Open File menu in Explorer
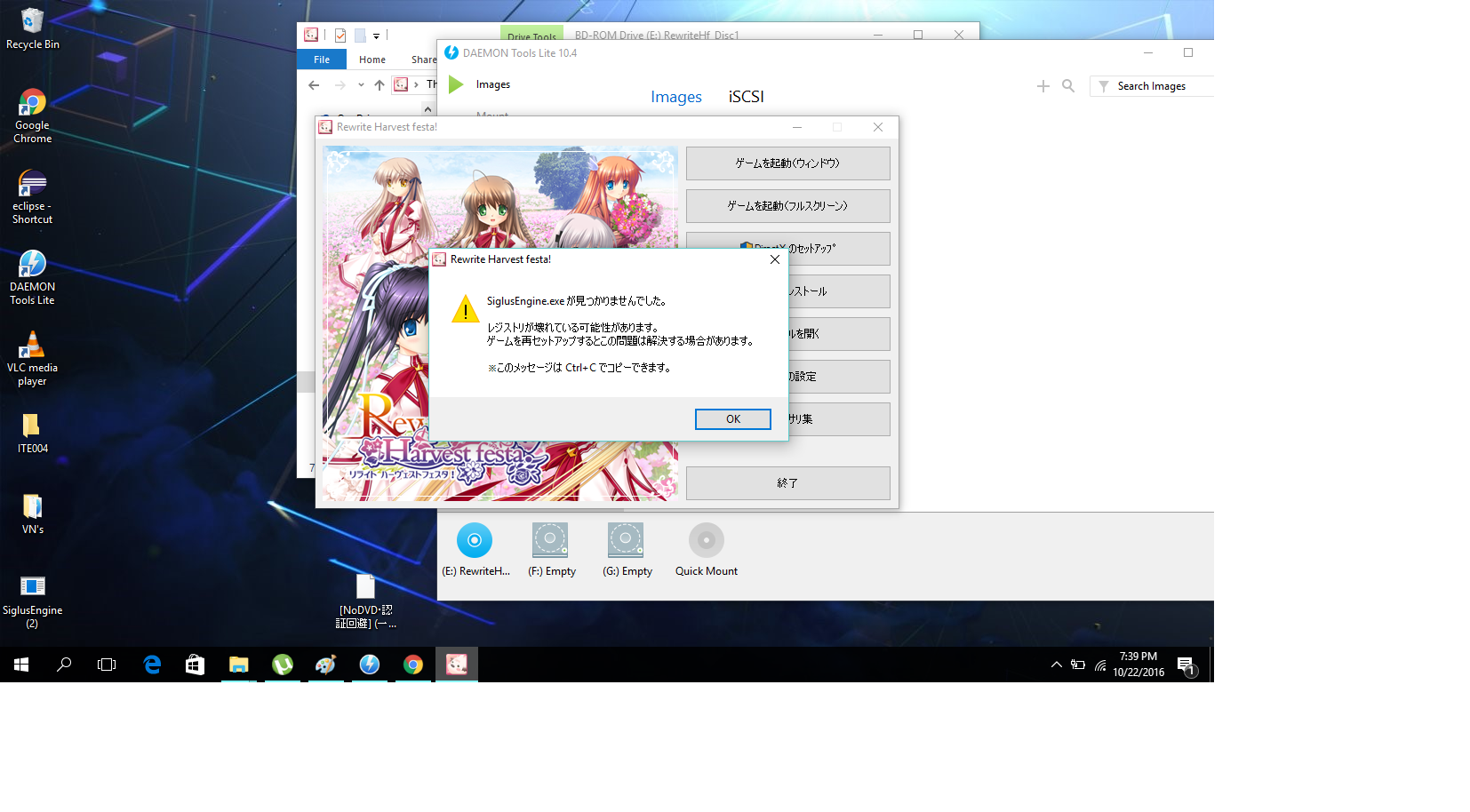 tap(322, 60)
